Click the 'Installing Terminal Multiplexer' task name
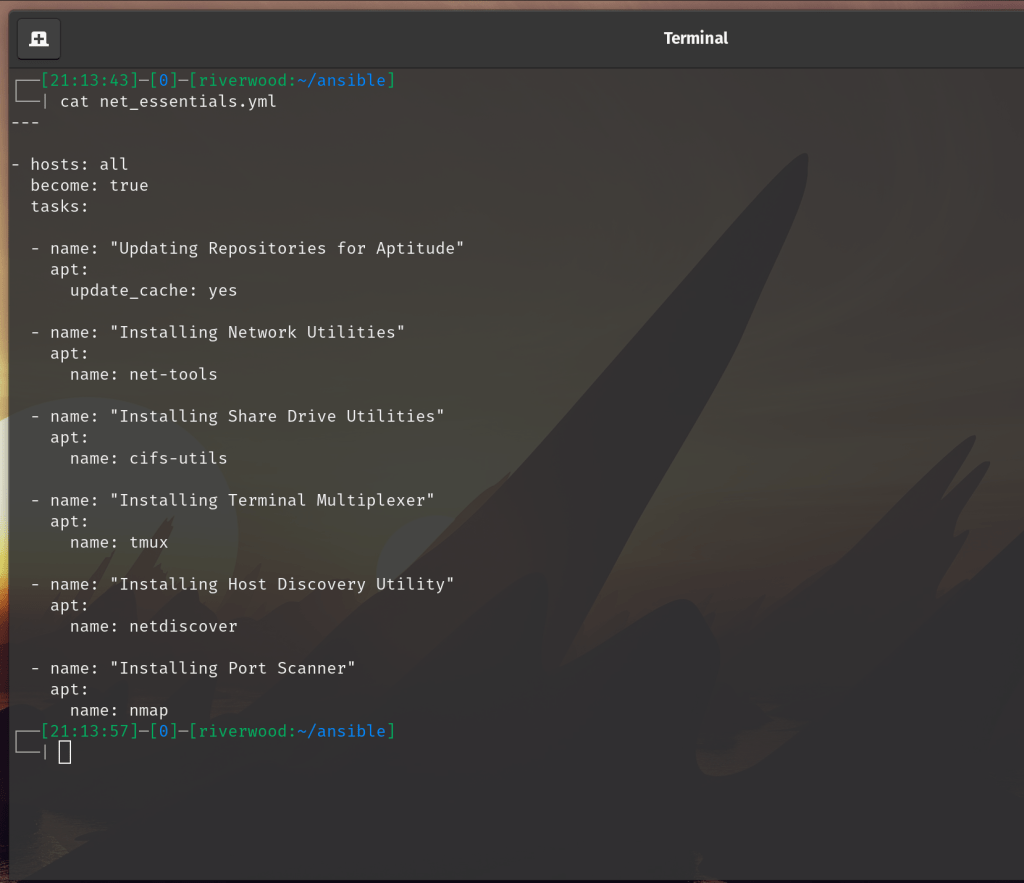Image resolution: width=1024 pixels, height=883 pixels. coord(276,500)
